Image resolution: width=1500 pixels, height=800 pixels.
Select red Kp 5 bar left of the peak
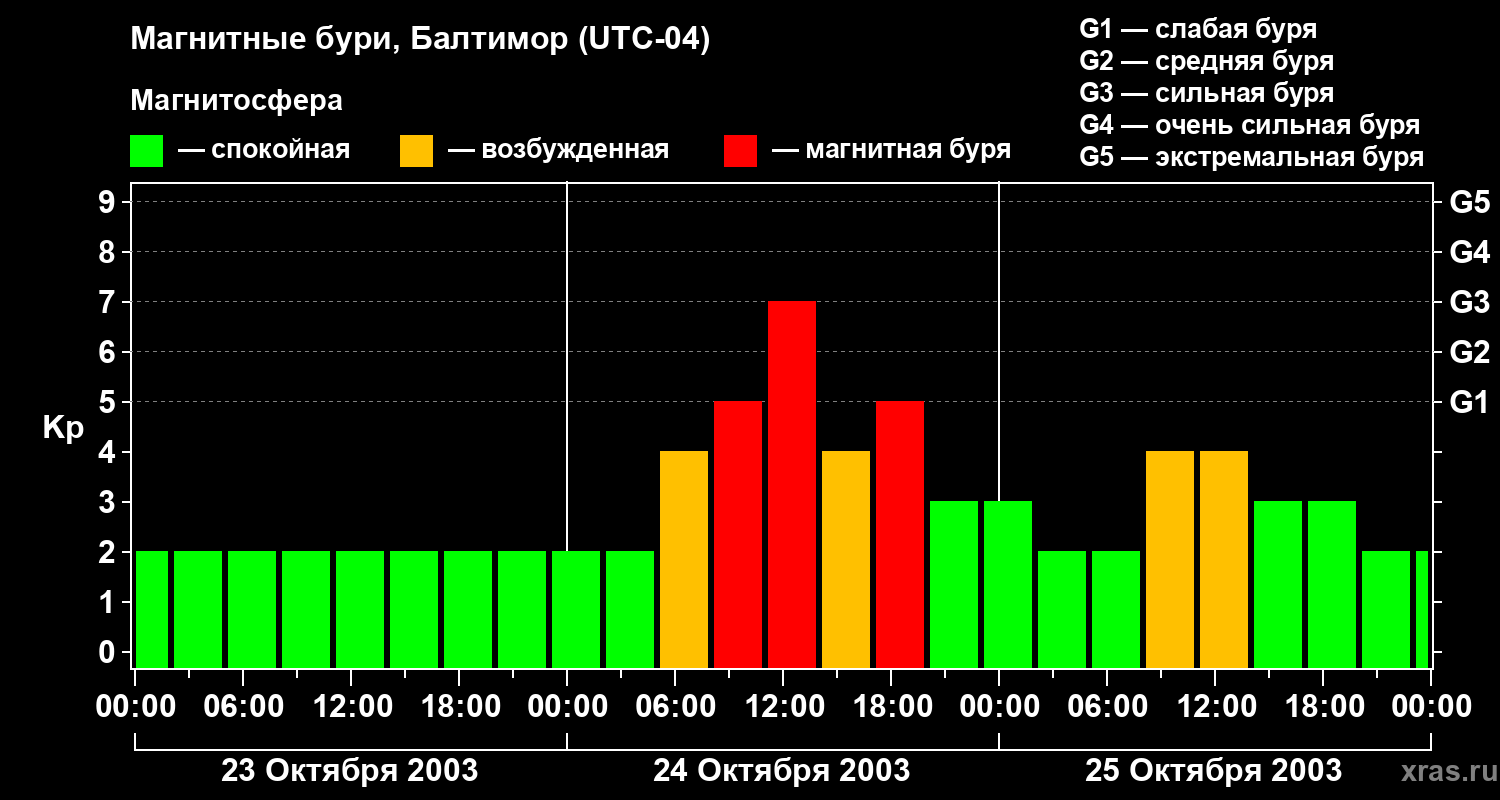(738, 535)
